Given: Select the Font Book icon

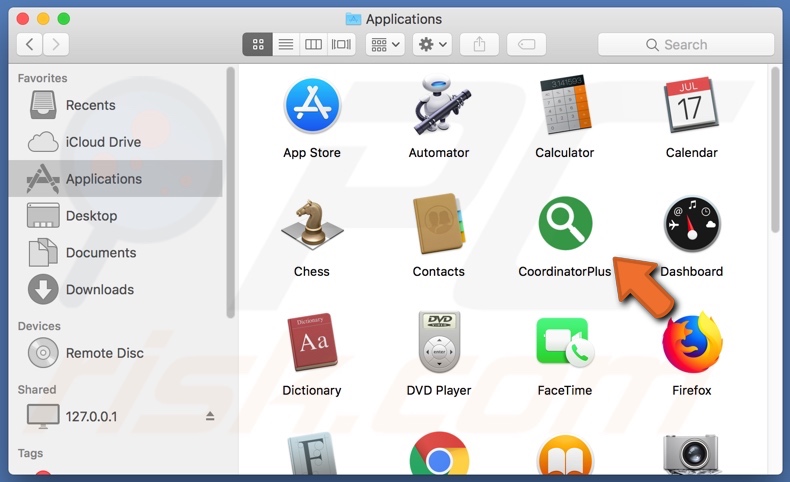Looking at the screenshot, I should pos(312,454).
